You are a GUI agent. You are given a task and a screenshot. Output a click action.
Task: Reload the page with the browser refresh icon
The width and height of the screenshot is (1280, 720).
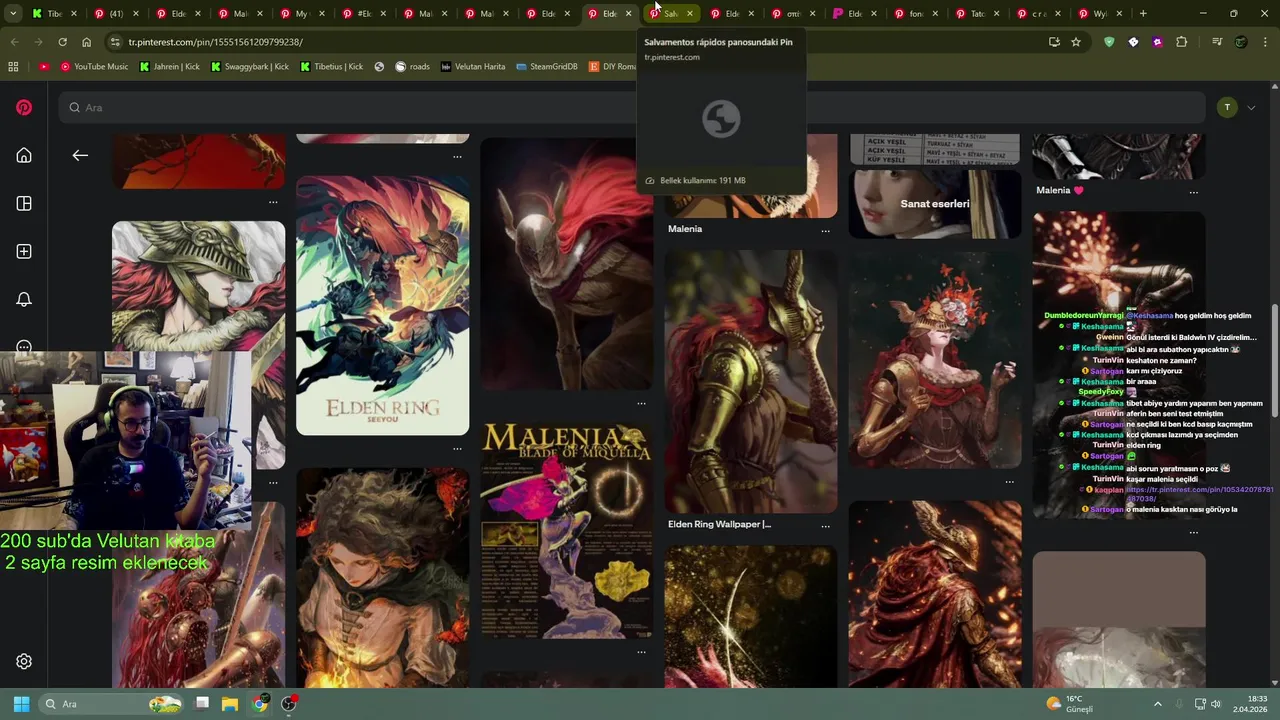62,42
